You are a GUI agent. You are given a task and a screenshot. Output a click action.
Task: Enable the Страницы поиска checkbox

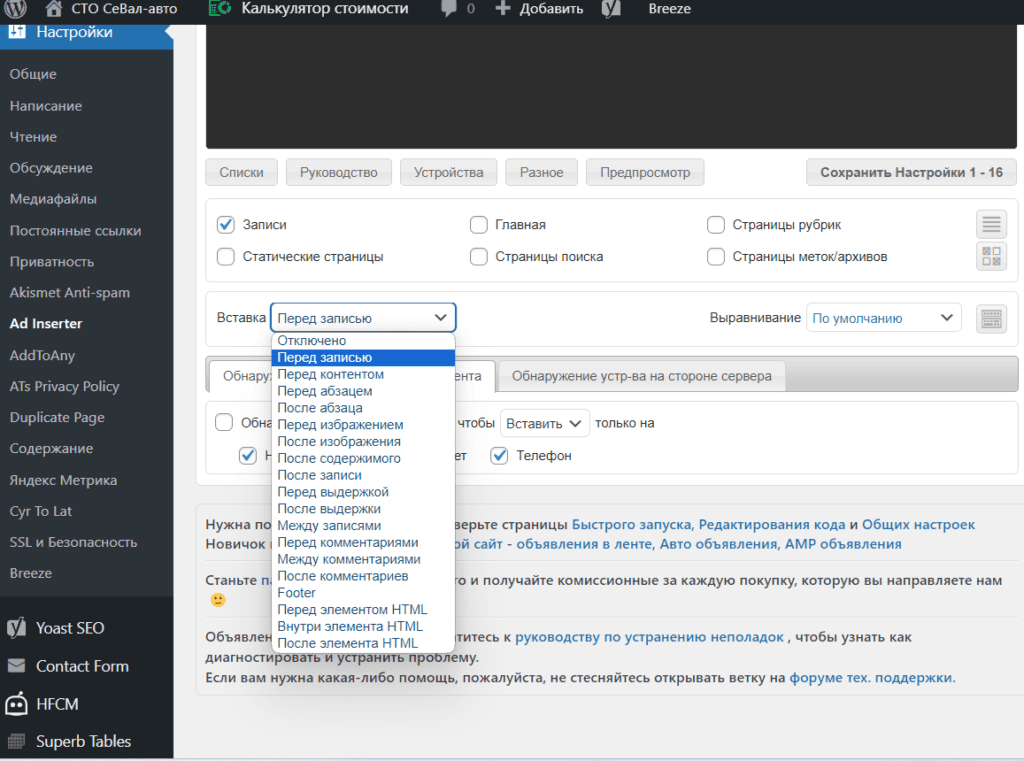pyautogui.click(x=479, y=257)
